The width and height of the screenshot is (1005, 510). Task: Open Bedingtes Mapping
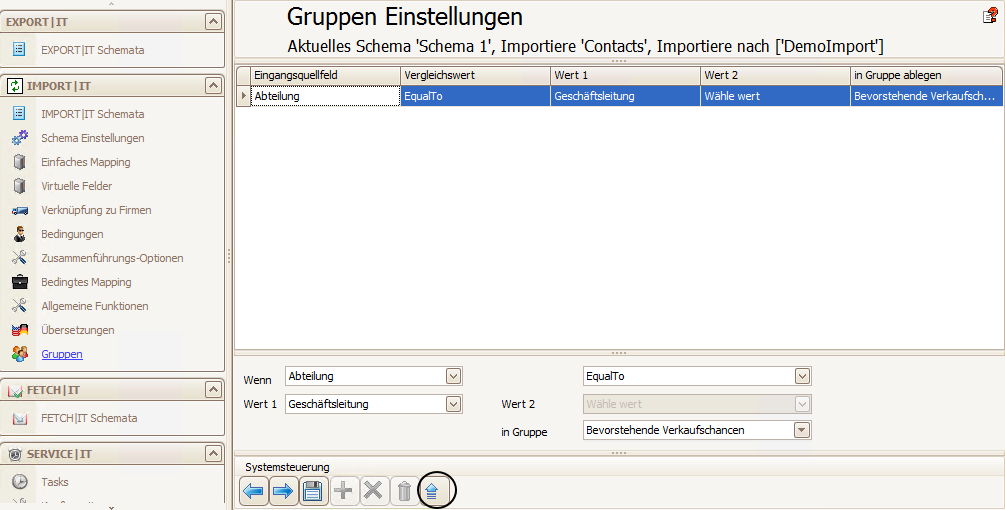click(86, 282)
